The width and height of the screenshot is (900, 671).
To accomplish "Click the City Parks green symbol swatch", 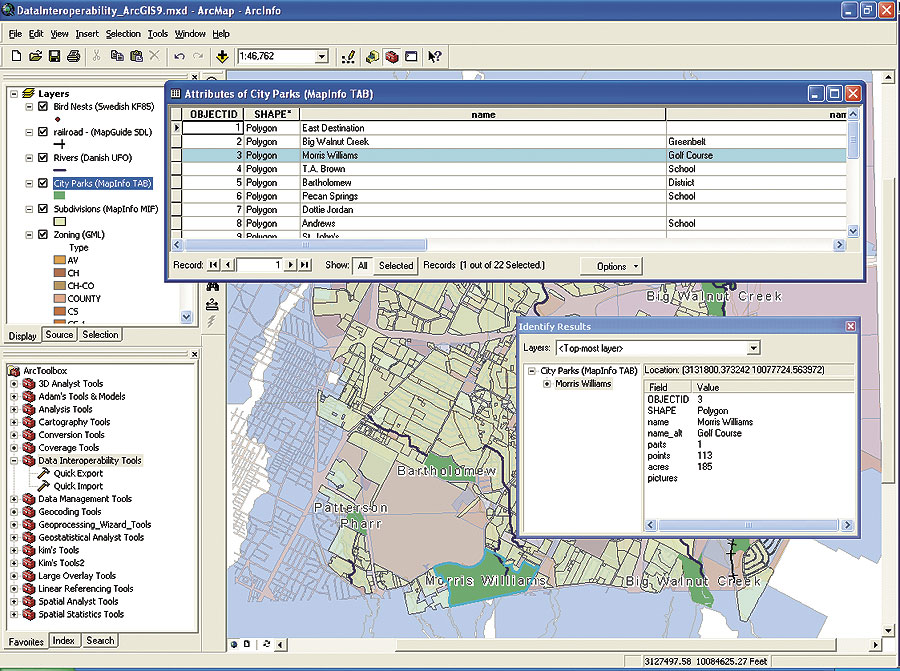I will [59, 196].
